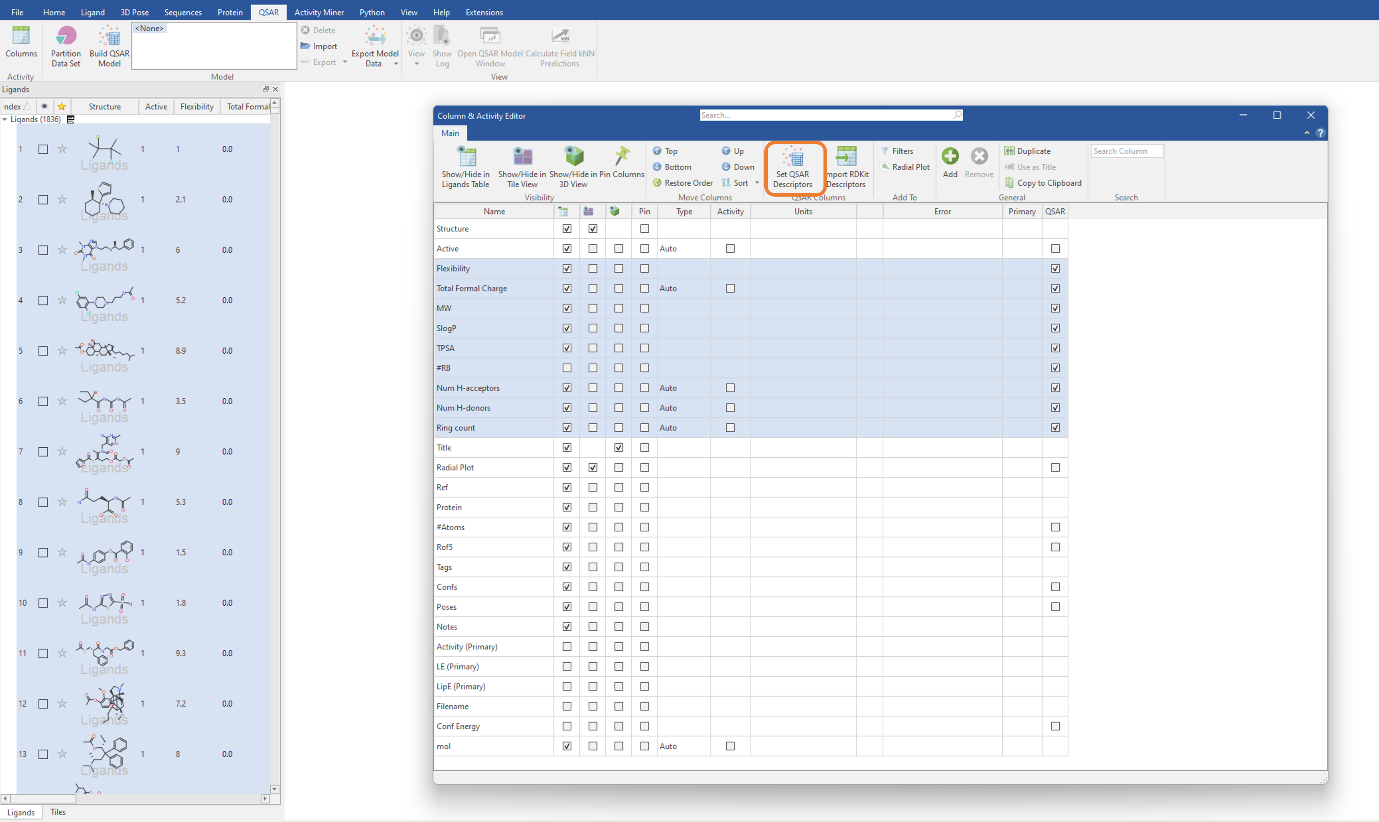Move column to Bottom

672,167
